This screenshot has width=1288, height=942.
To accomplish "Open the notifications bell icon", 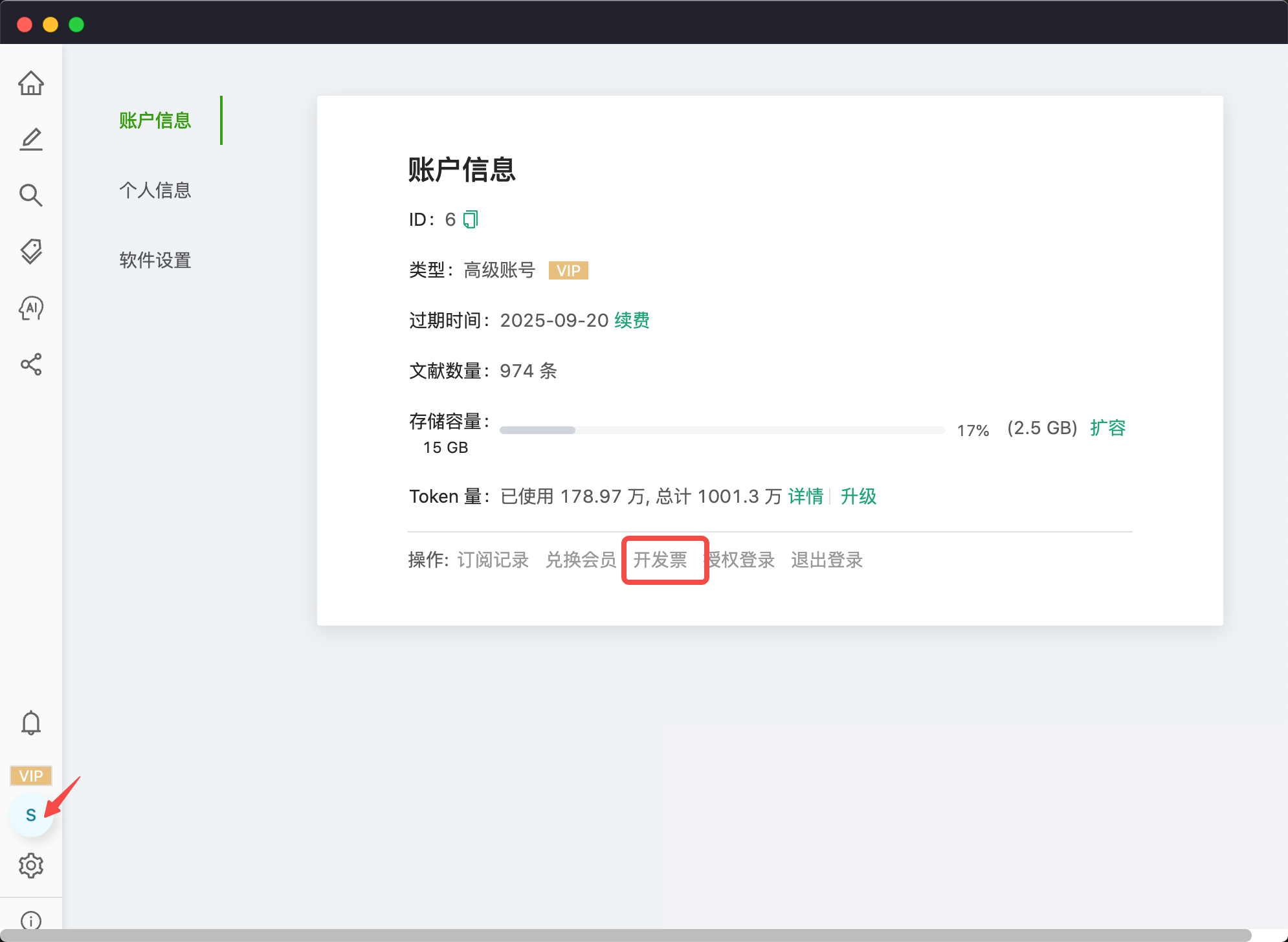I will [x=31, y=723].
